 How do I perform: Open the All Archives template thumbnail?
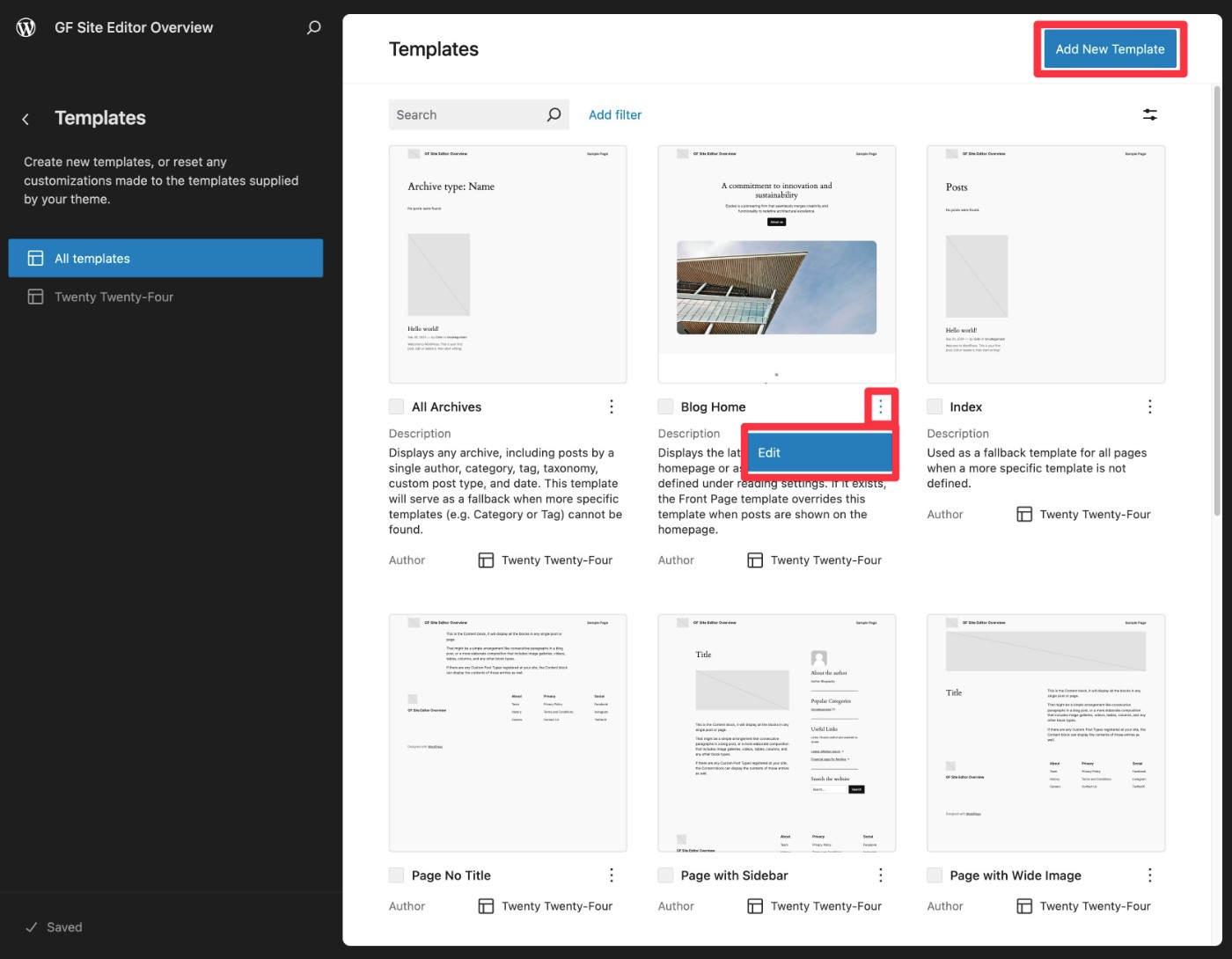coord(508,265)
